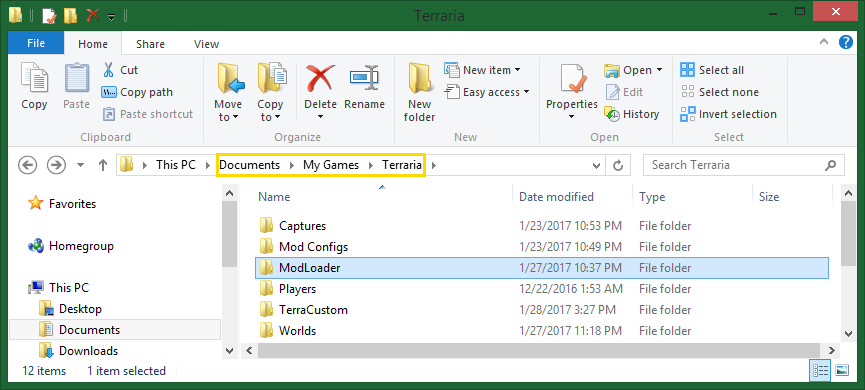Click Documents in address breadcrumb
865x390 pixels.
[x=250, y=165]
